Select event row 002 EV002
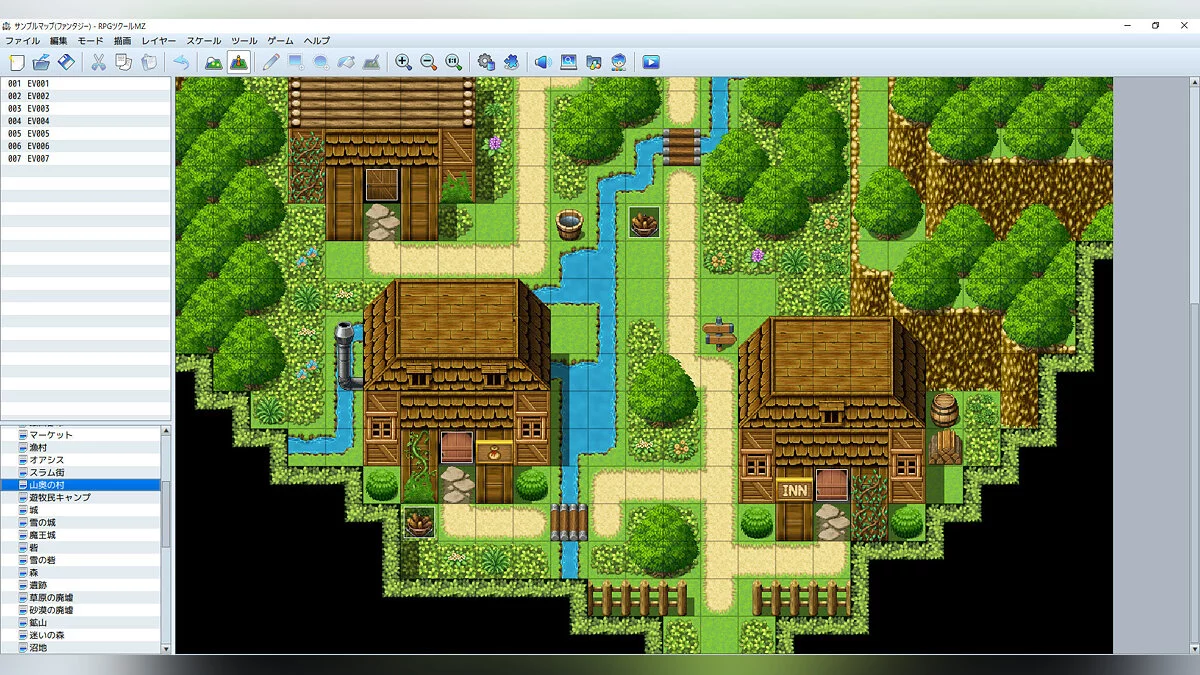1200x675 pixels. tap(86, 96)
